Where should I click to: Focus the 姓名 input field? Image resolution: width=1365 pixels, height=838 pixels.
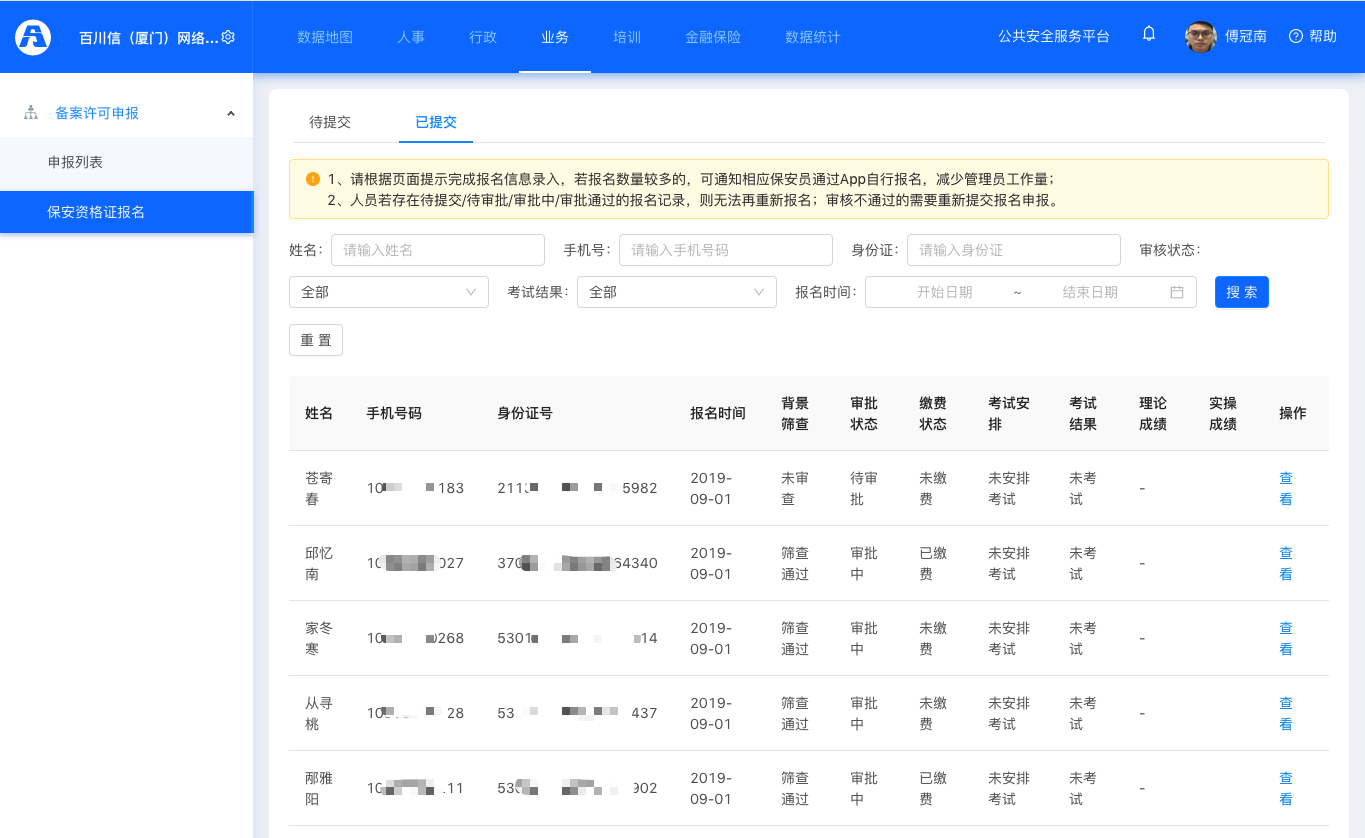point(438,250)
